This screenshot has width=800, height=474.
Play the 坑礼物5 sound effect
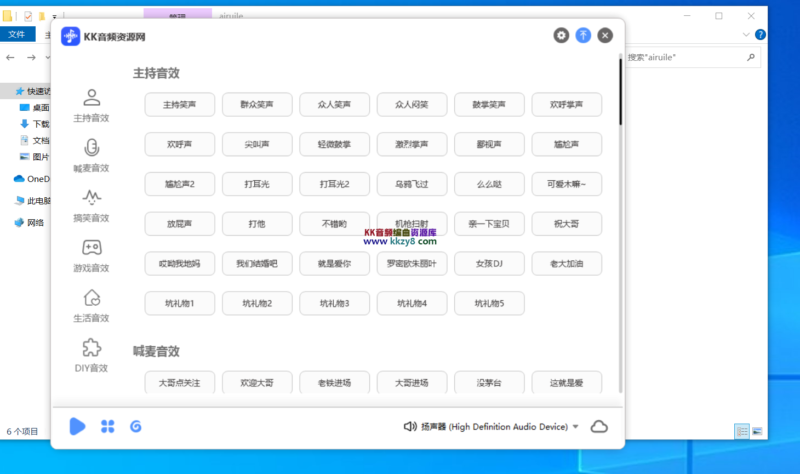coord(489,304)
